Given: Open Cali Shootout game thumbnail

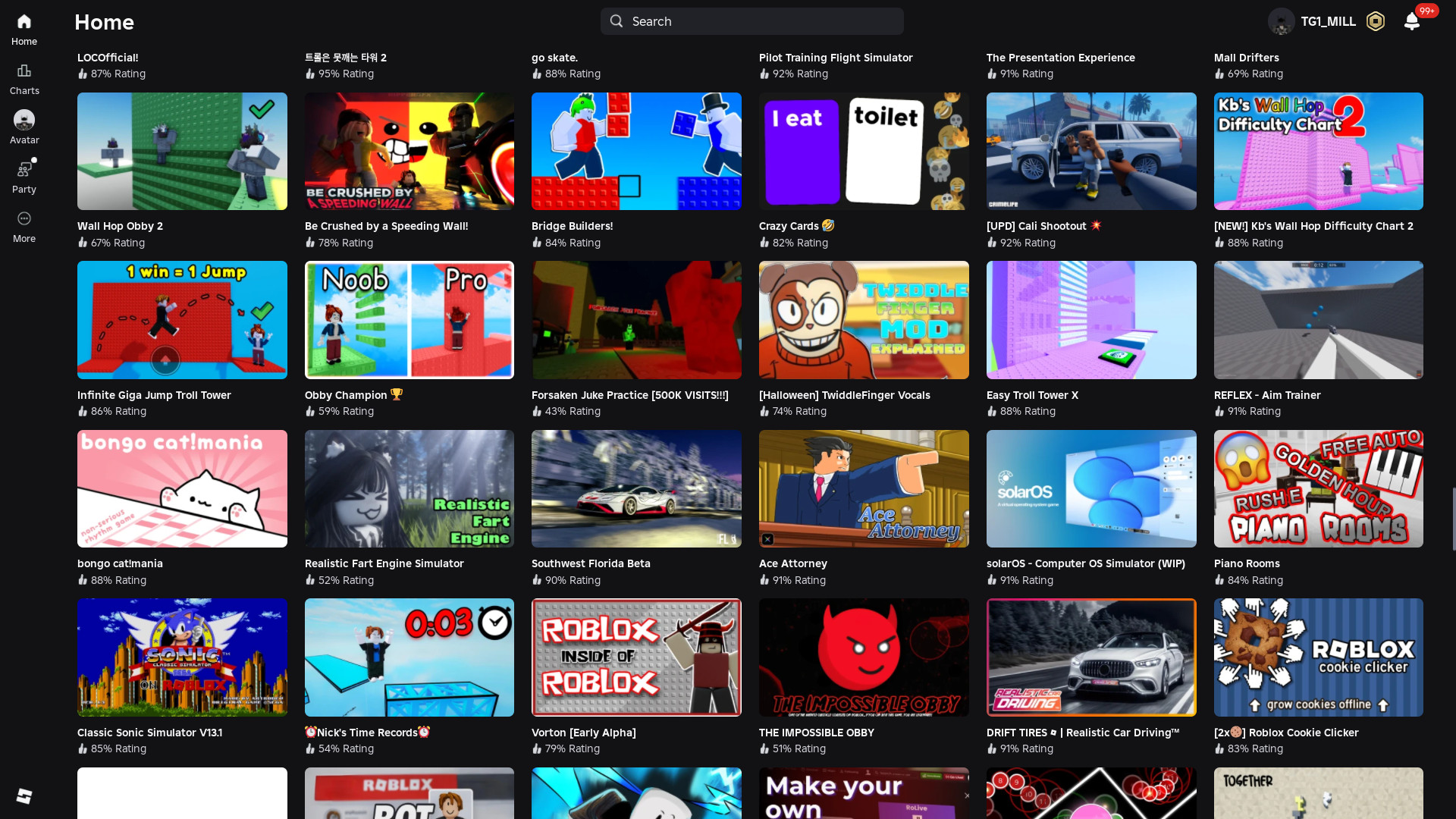Looking at the screenshot, I should [x=1091, y=151].
